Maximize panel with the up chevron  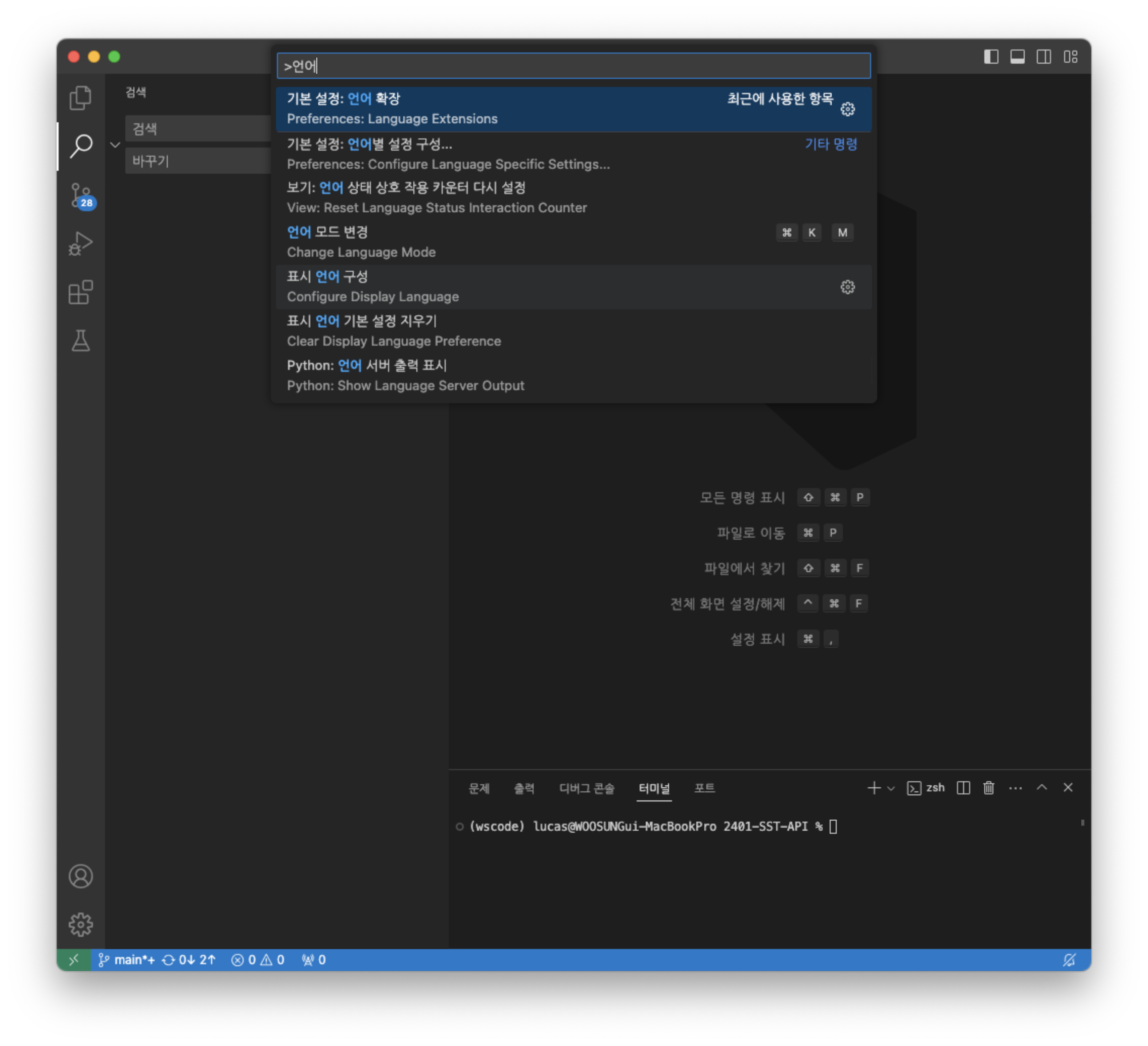(1041, 787)
